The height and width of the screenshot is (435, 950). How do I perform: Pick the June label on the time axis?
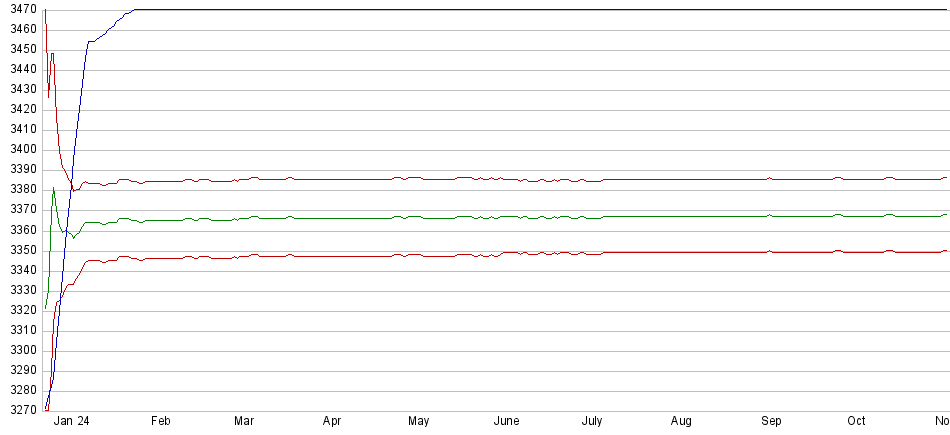[x=506, y=422]
